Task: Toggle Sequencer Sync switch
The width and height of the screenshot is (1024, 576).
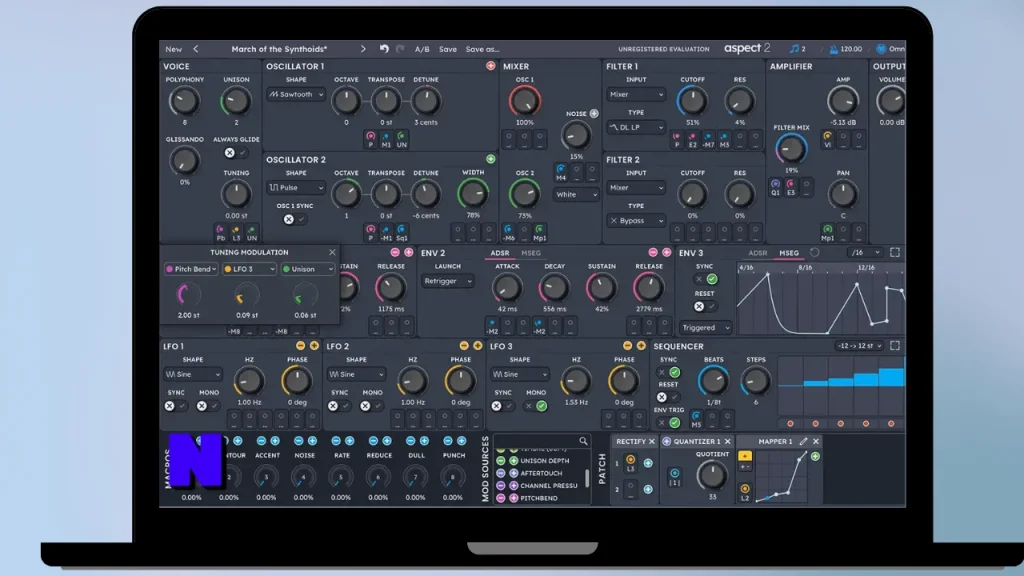Action: tap(668, 373)
